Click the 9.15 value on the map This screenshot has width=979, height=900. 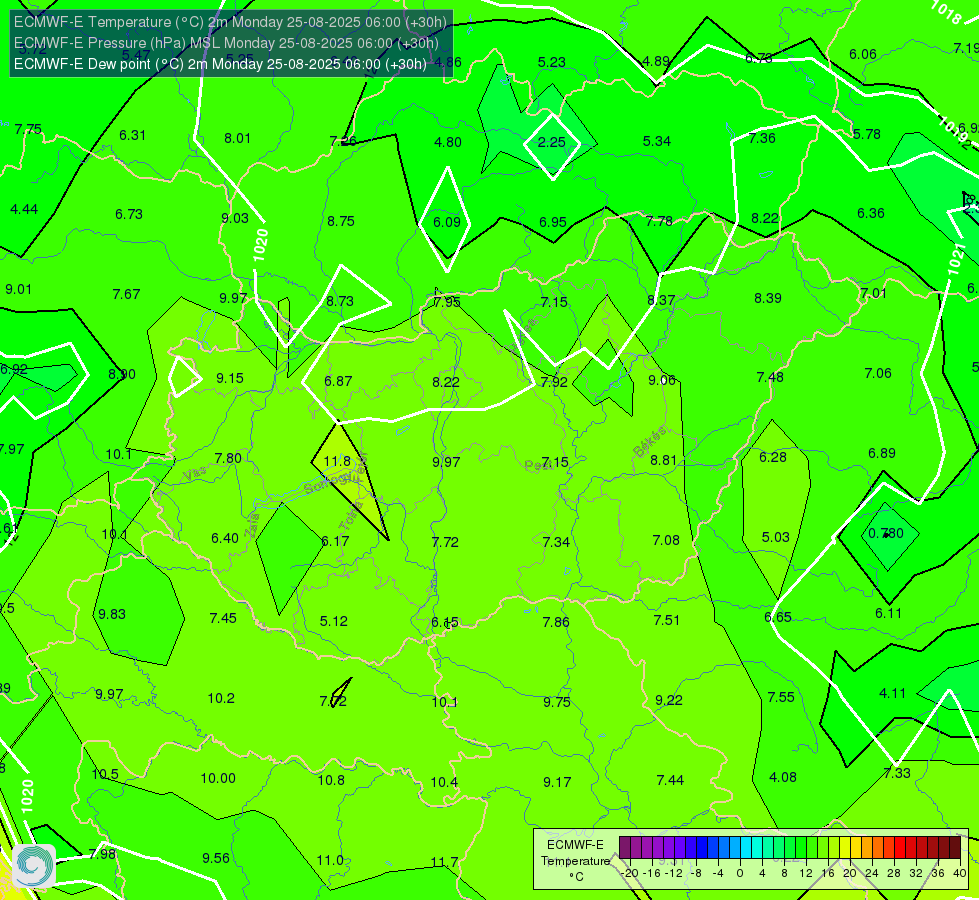point(230,378)
